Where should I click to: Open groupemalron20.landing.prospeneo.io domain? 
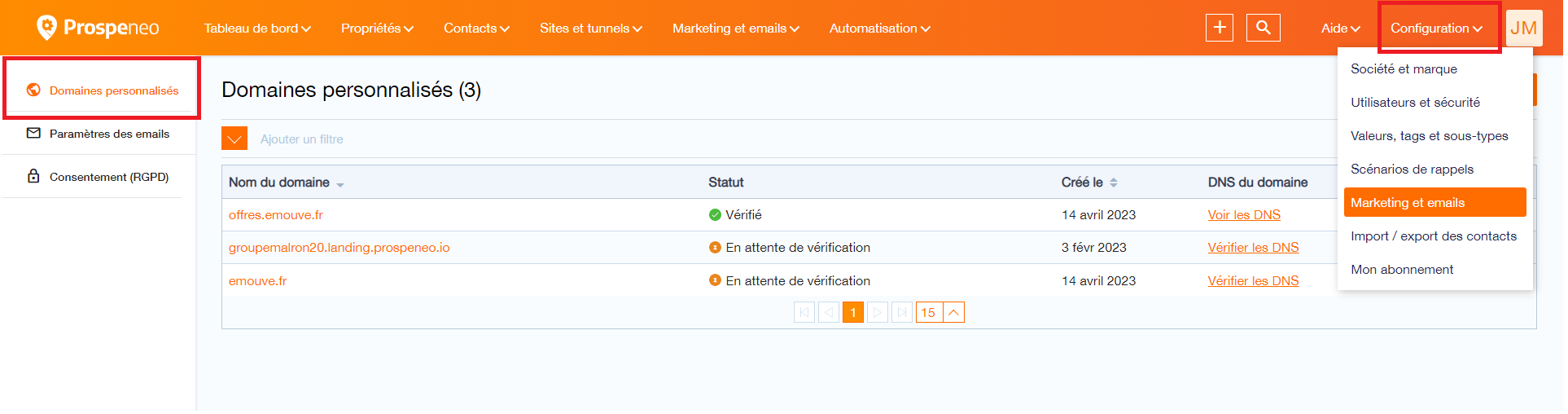[339, 248]
